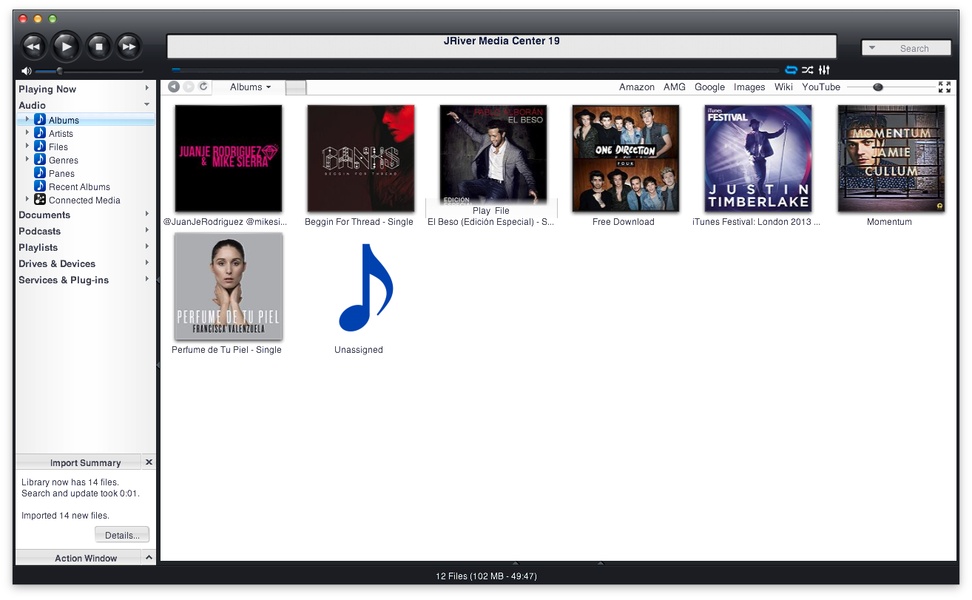Click File under the El Beso cover
The height and width of the screenshot is (600, 972).
tap(502, 211)
